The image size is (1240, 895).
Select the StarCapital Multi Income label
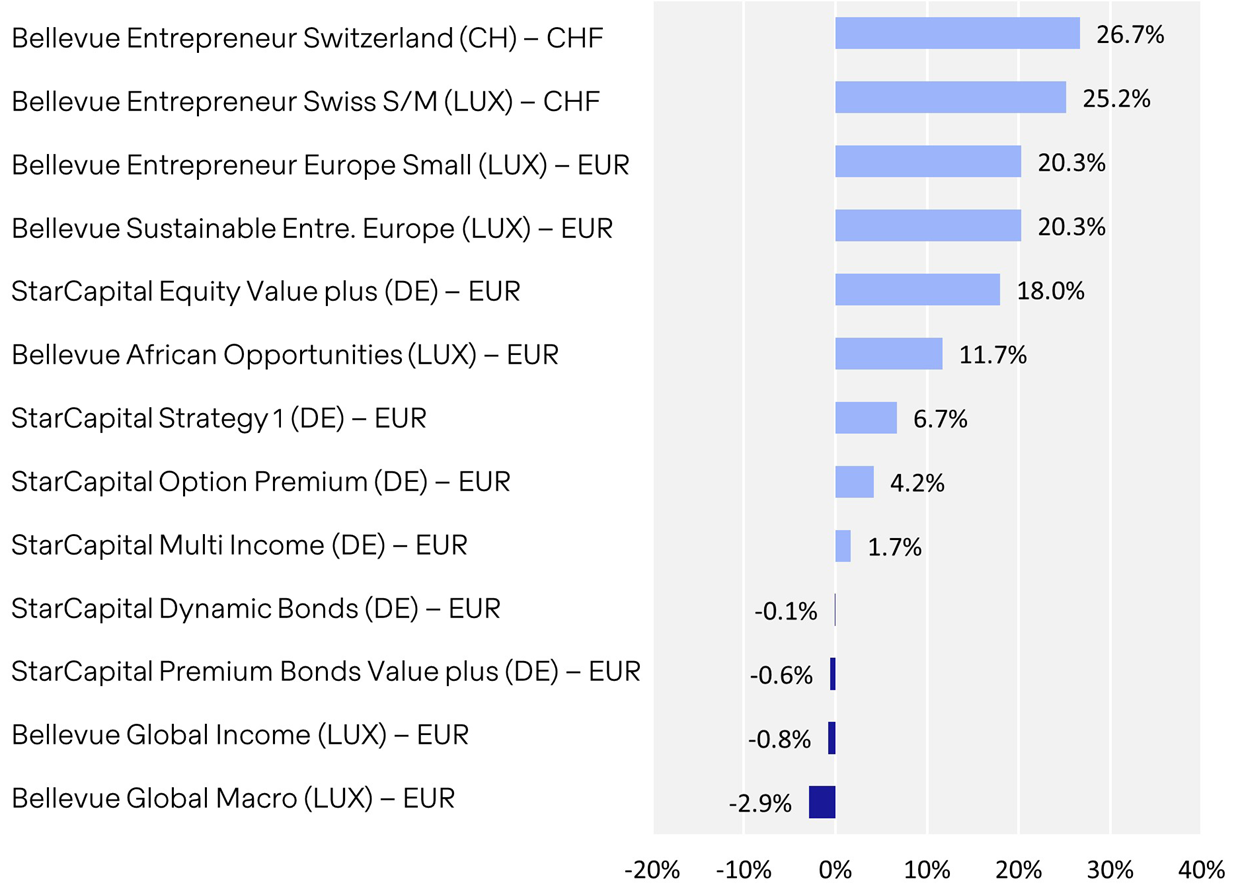pyautogui.click(x=239, y=545)
